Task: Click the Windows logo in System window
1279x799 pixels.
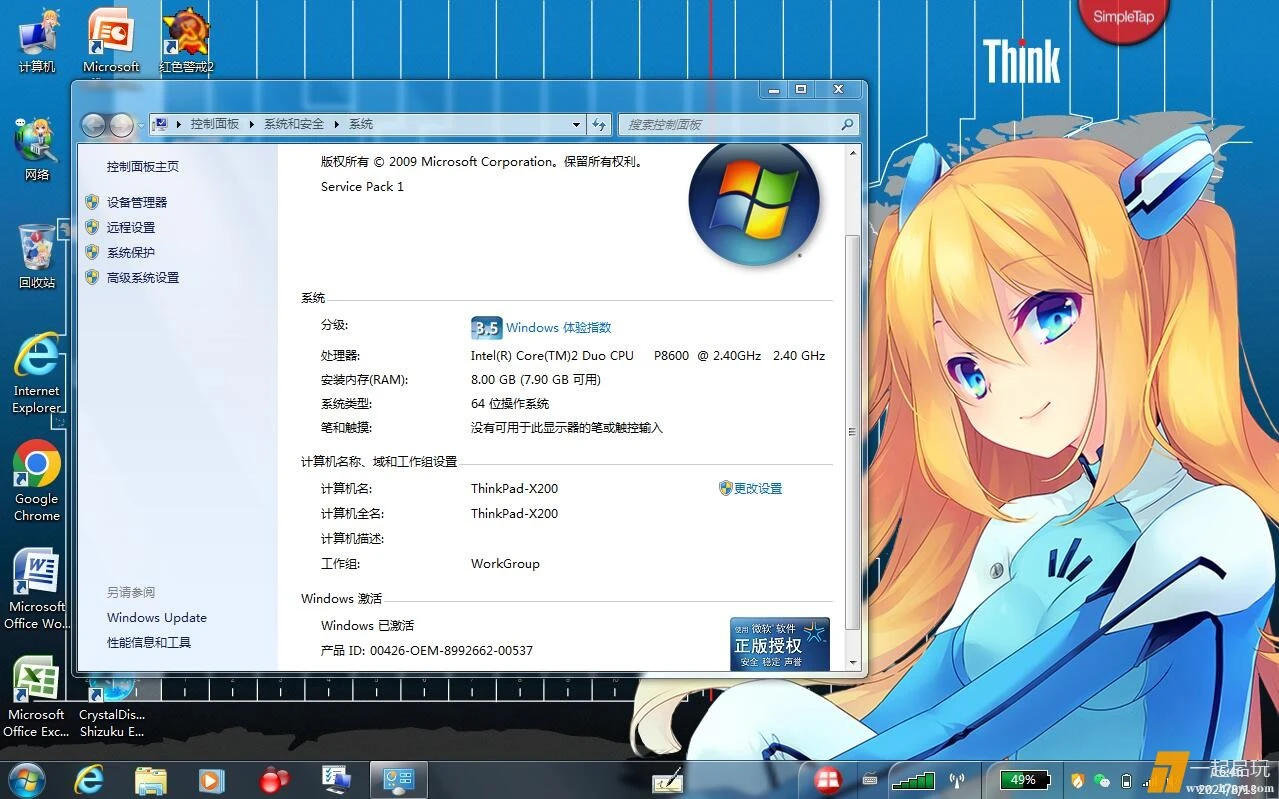Action: tap(754, 203)
